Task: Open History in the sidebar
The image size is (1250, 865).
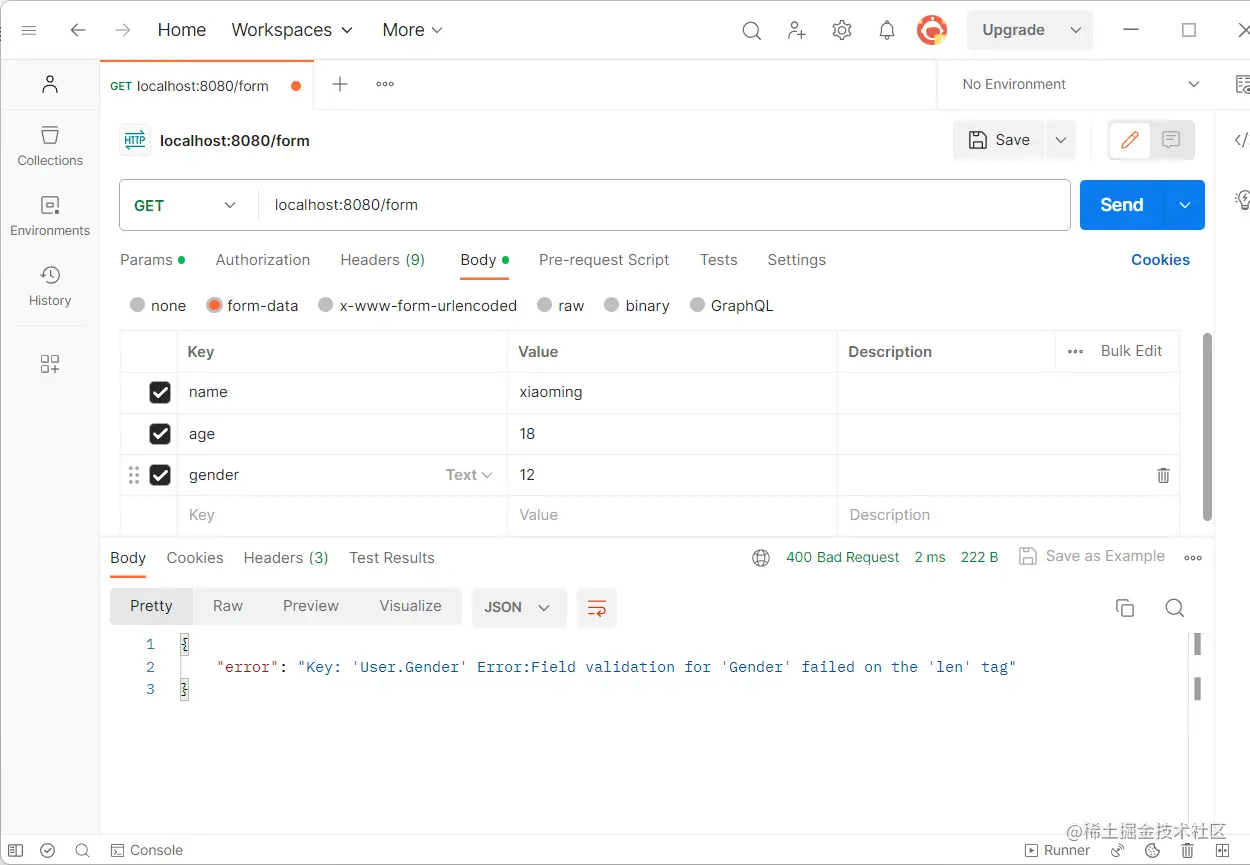Action: coord(50,286)
